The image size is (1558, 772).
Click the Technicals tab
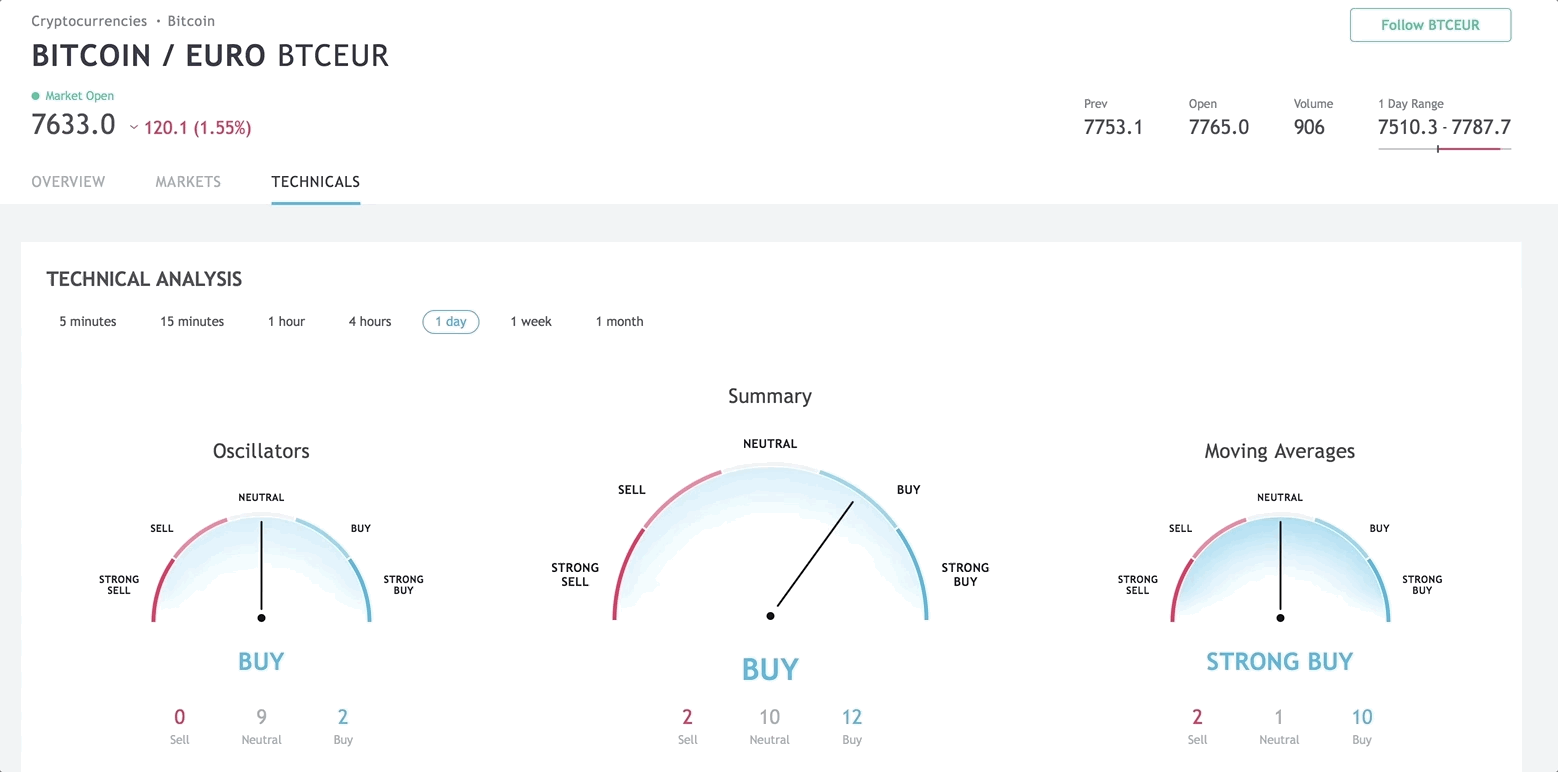pos(315,182)
